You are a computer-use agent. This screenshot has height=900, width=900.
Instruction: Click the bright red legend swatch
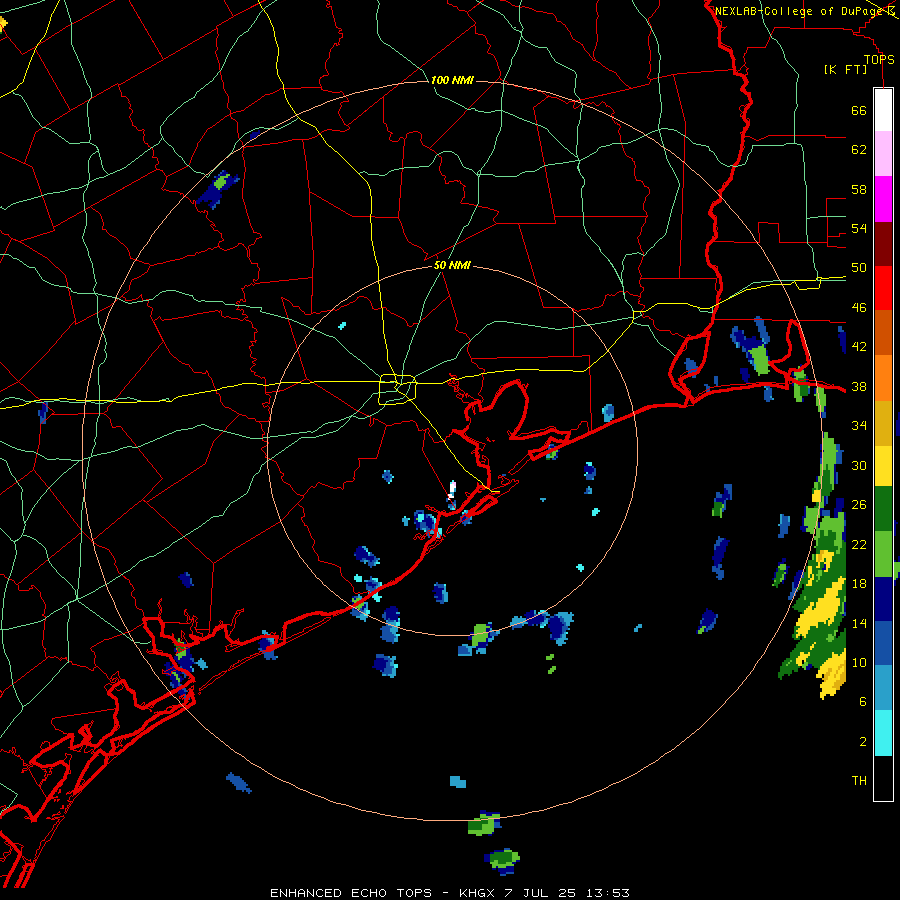point(883,288)
